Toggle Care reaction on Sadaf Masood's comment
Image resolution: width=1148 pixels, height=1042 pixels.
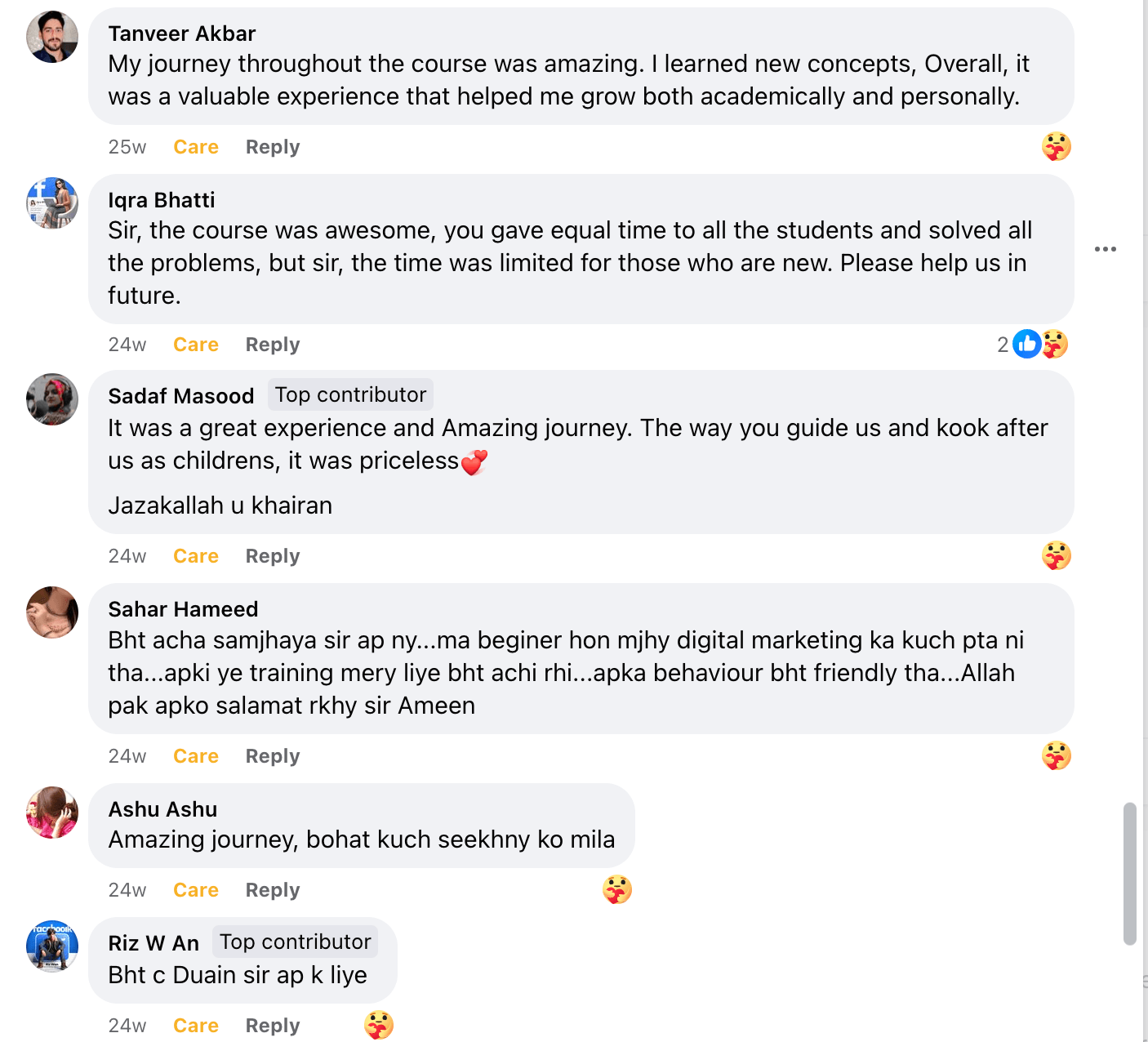point(196,556)
